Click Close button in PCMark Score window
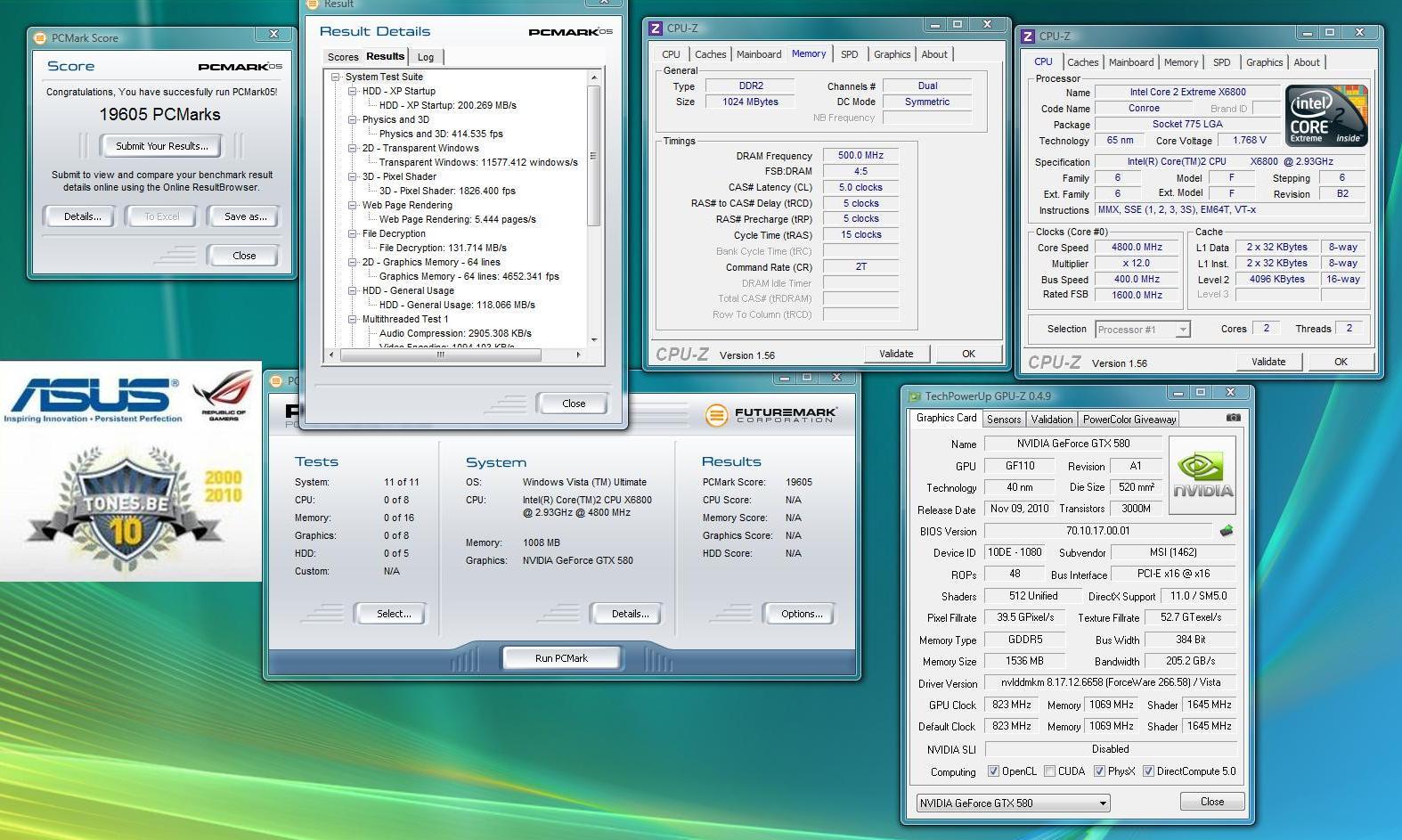 [x=244, y=256]
